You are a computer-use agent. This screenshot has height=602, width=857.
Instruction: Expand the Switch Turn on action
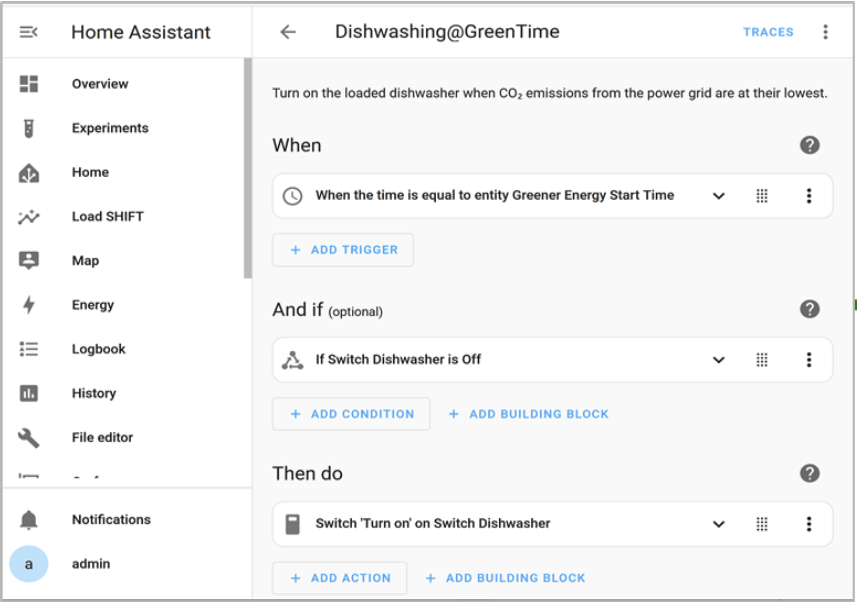[x=719, y=524]
